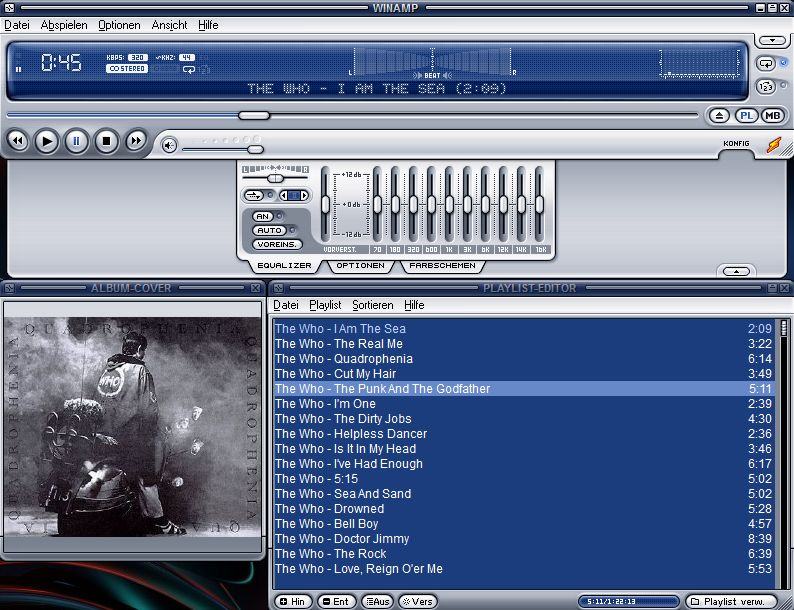Select 'The Who - 5:15' track

524,478
